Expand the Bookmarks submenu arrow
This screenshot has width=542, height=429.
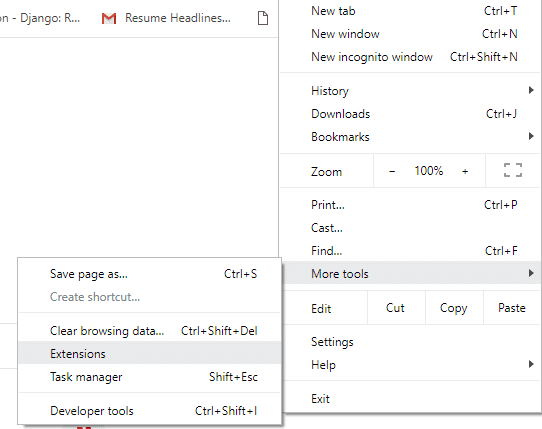[x=531, y=136]
